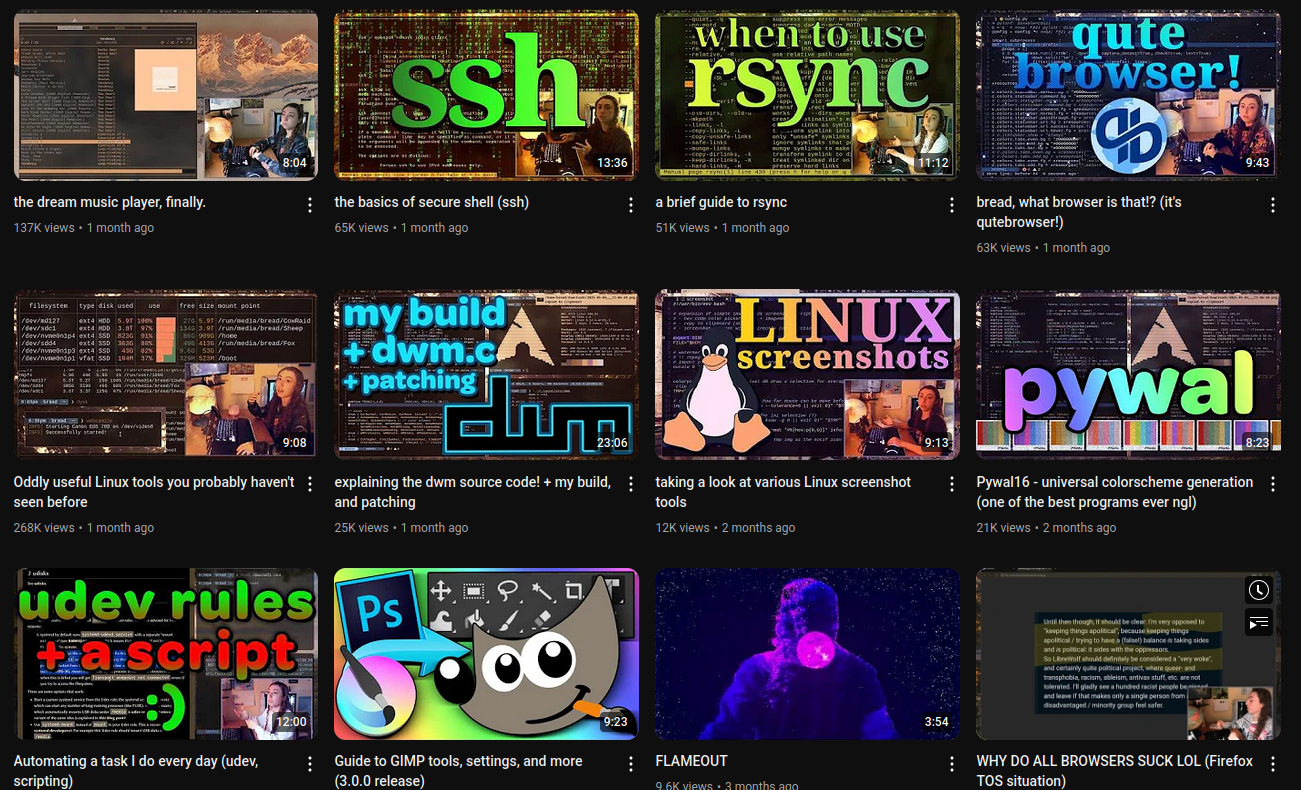Click title 'Oddly useful Linux tools you probably haven't seen before'

154,492
